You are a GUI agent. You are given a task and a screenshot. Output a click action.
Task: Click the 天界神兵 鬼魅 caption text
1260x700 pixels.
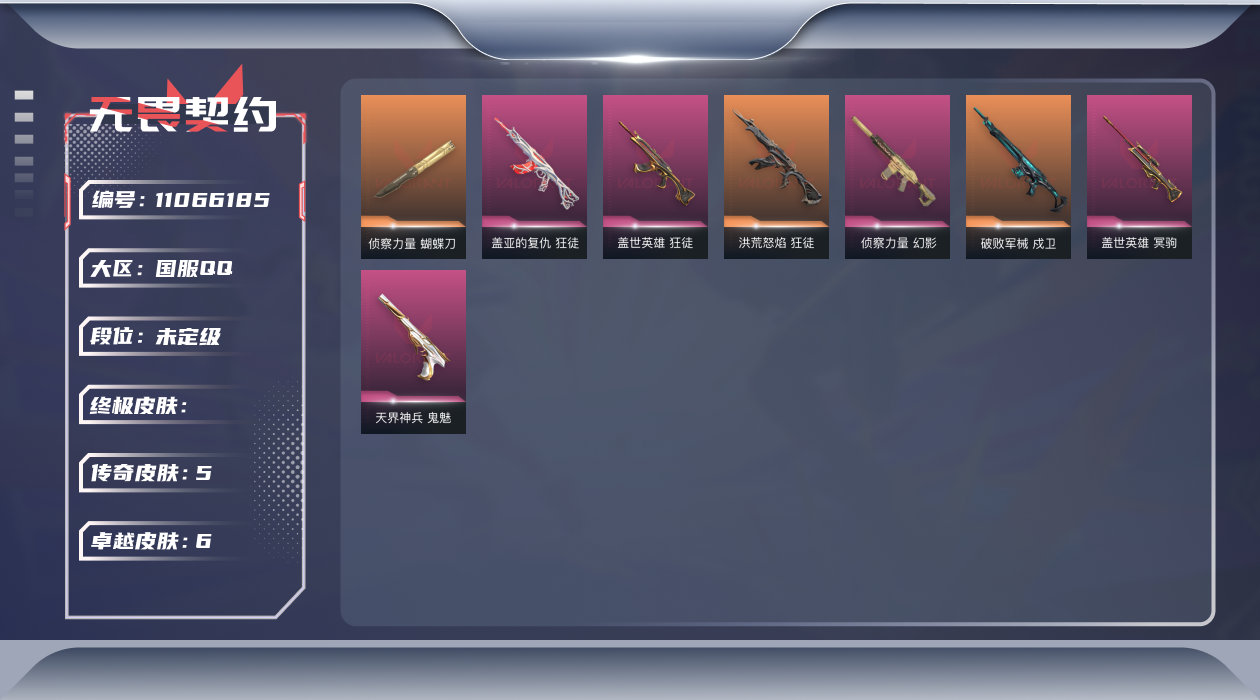tap(413, 418)
